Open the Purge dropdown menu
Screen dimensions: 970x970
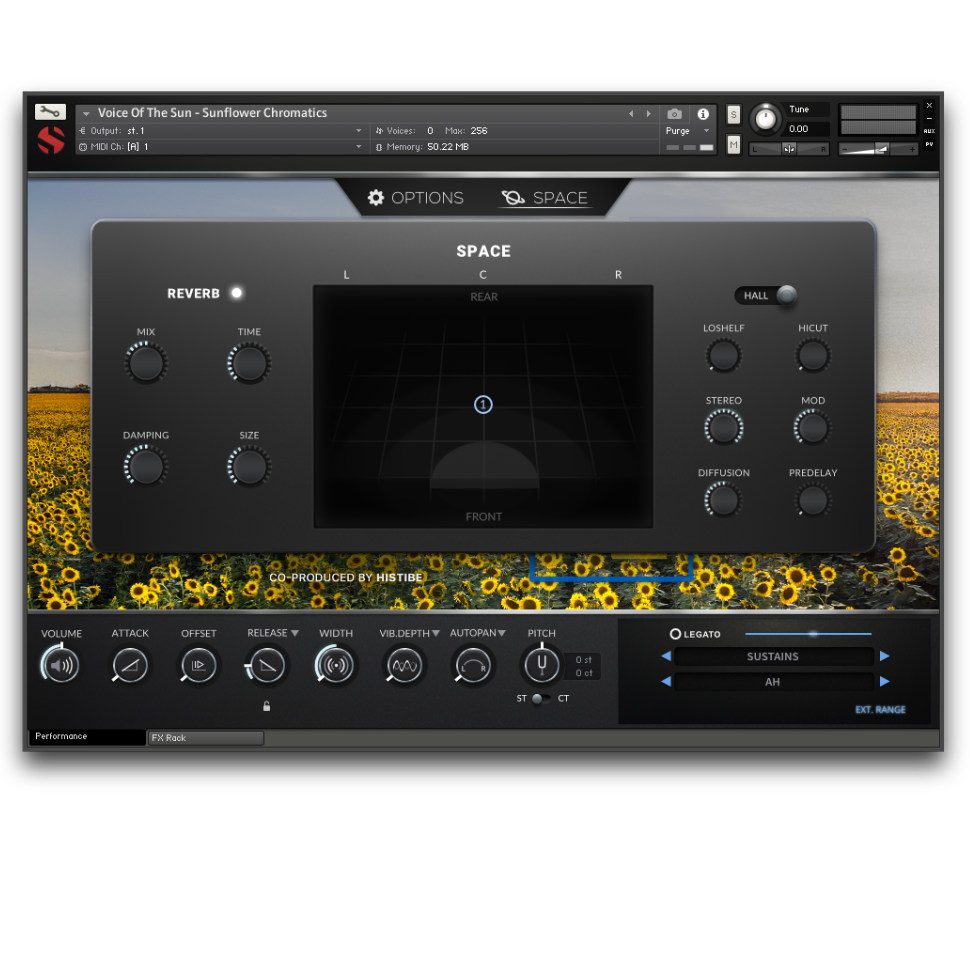(687, 131)
